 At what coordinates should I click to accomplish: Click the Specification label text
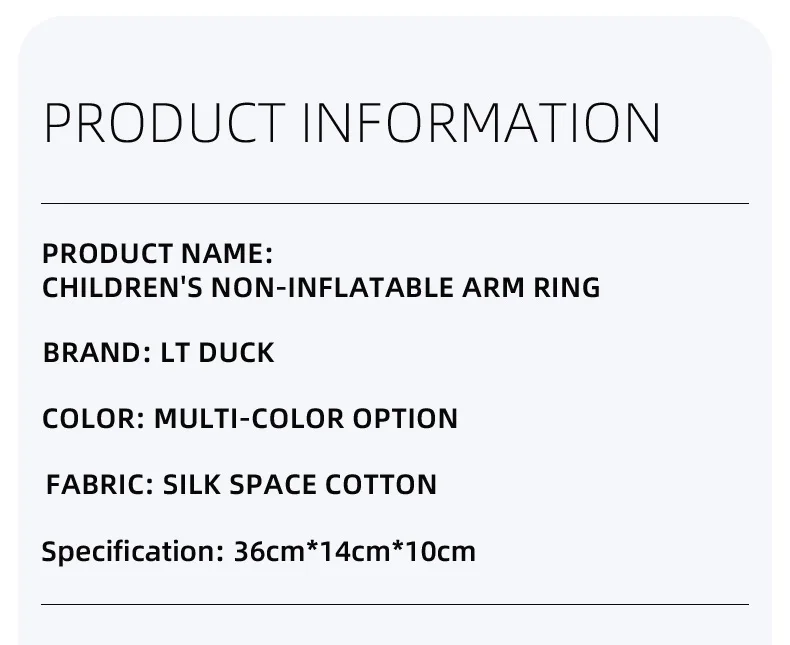(x=133, y=552)
